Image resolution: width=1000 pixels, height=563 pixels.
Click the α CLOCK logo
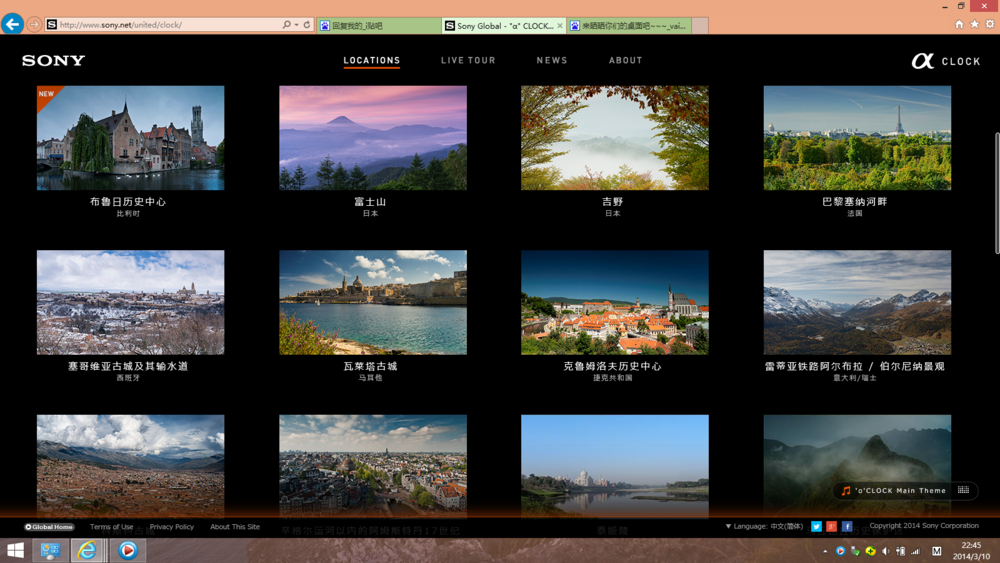pyautogui.click(x=945, y=61)
